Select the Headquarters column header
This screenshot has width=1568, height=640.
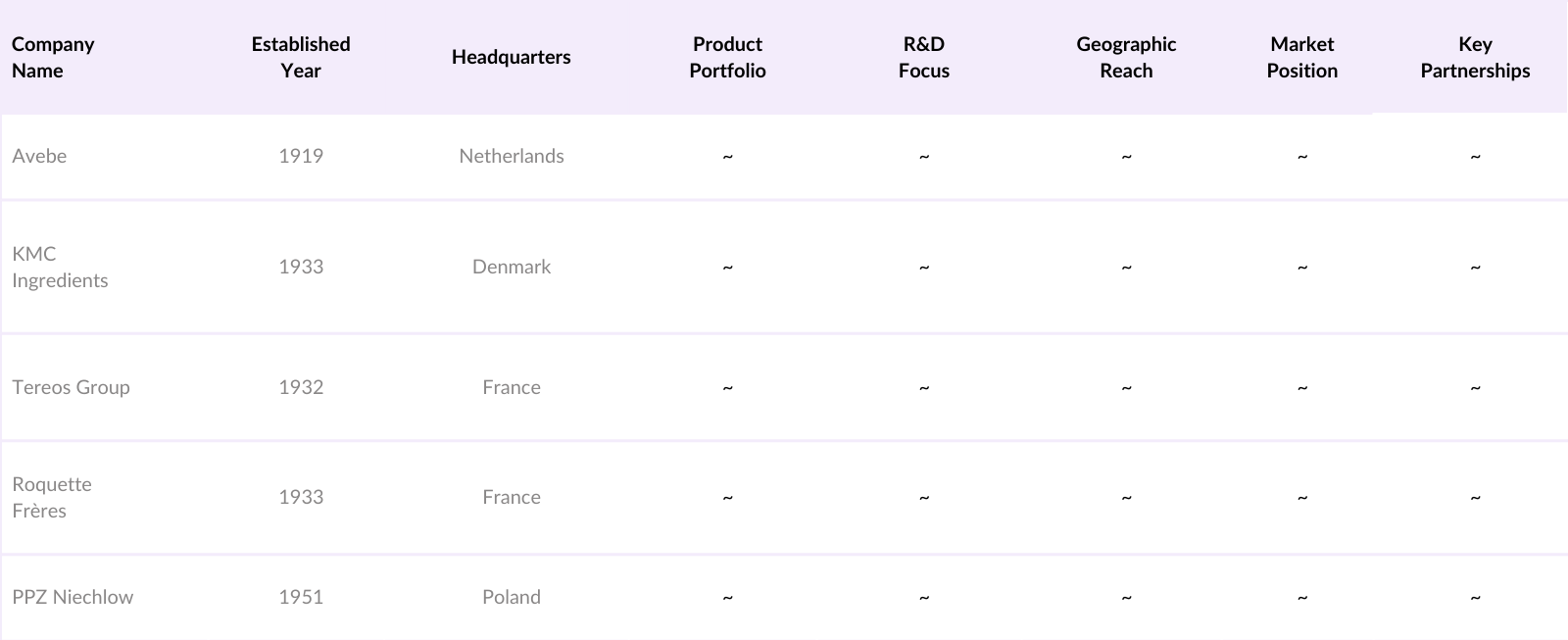pyautogui.click(x=511, y=57)
